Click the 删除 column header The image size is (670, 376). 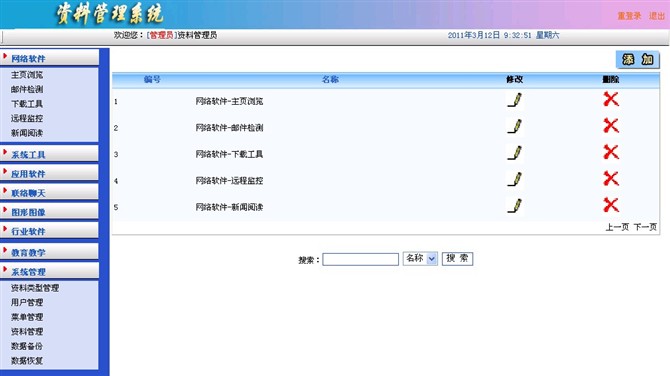tap(611, 79)
